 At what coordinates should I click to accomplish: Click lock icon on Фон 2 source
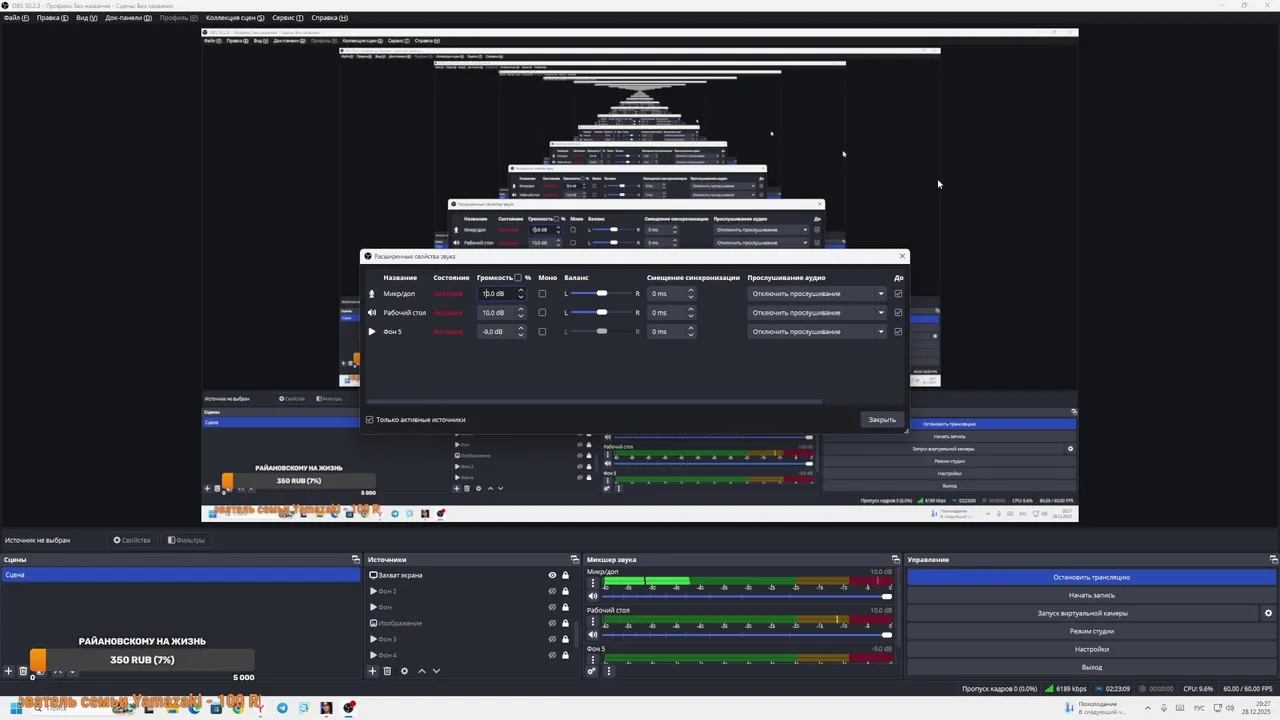(565, 591)
